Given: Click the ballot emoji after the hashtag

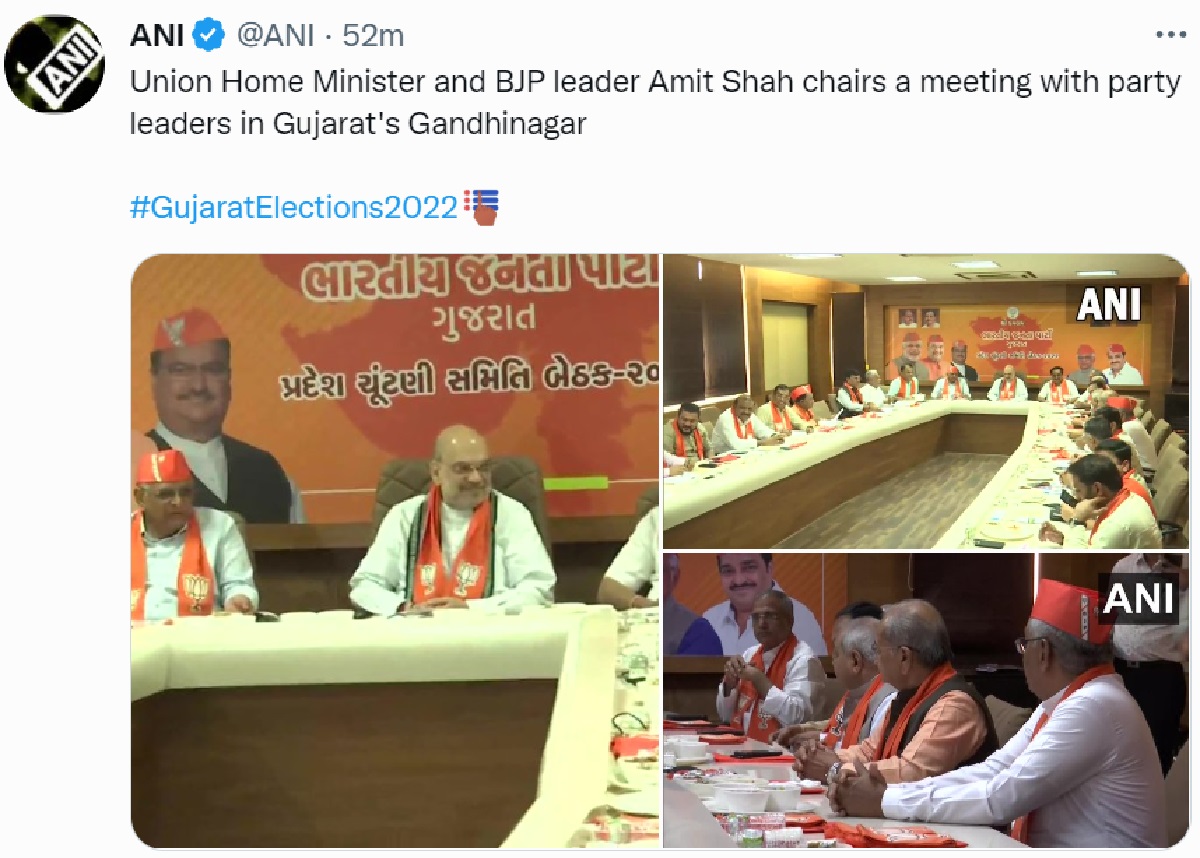Looking at the screenshot, I should 481,207.
